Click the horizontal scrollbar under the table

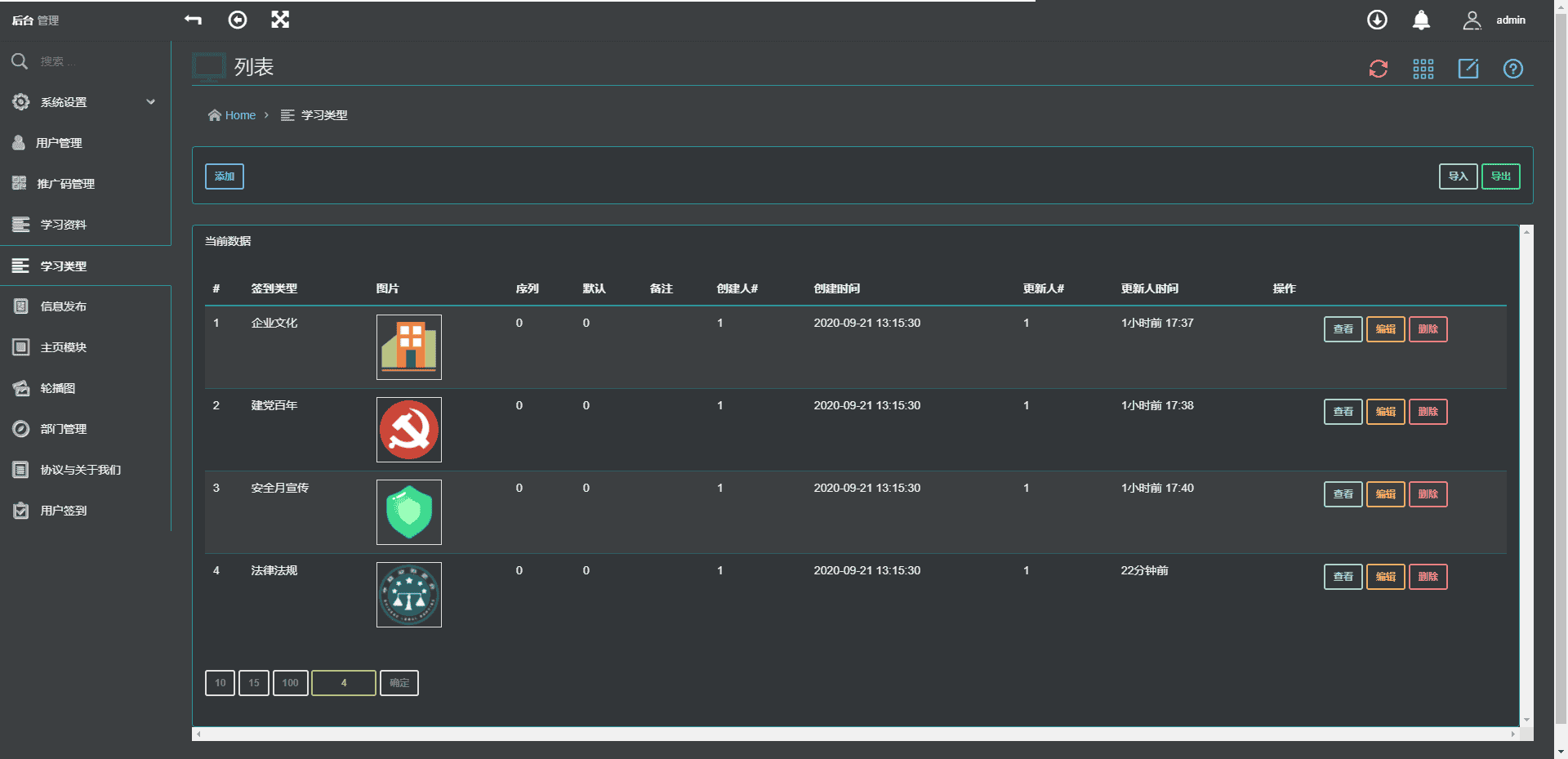(x=854, y=734)
